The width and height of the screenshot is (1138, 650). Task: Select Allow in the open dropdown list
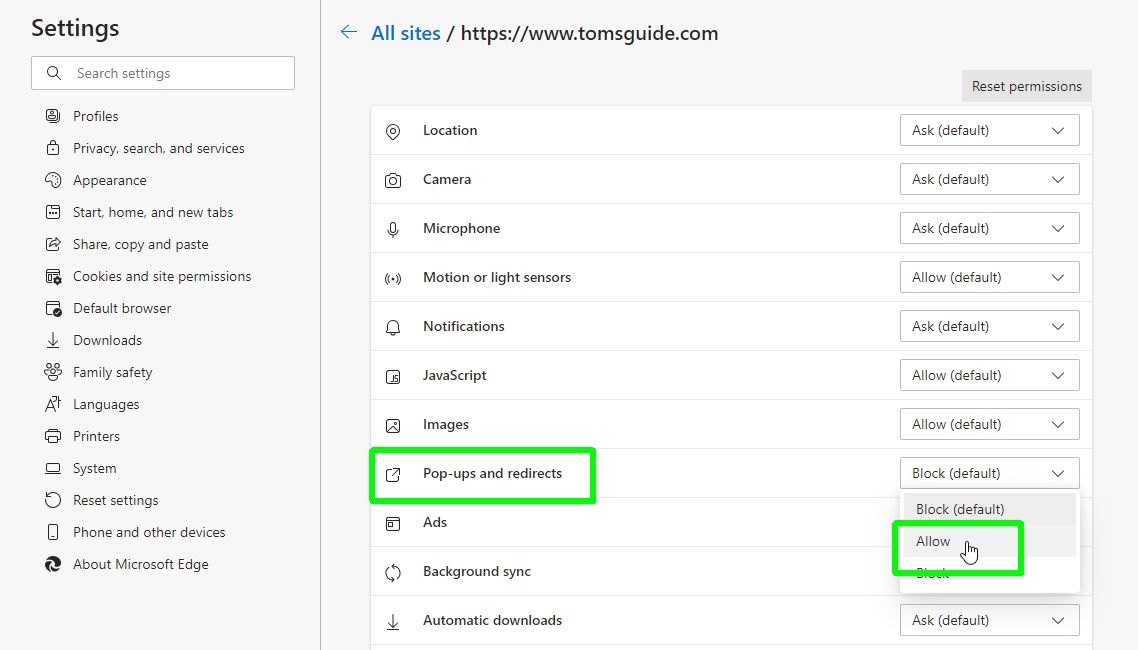932,541
